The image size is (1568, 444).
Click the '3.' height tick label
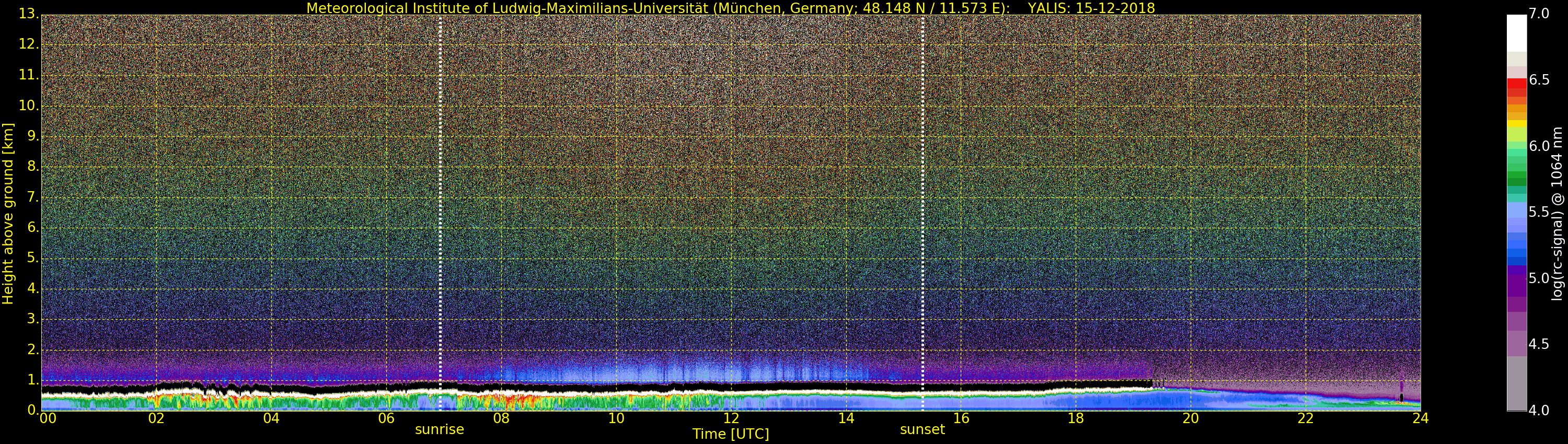tap(32, 318)
